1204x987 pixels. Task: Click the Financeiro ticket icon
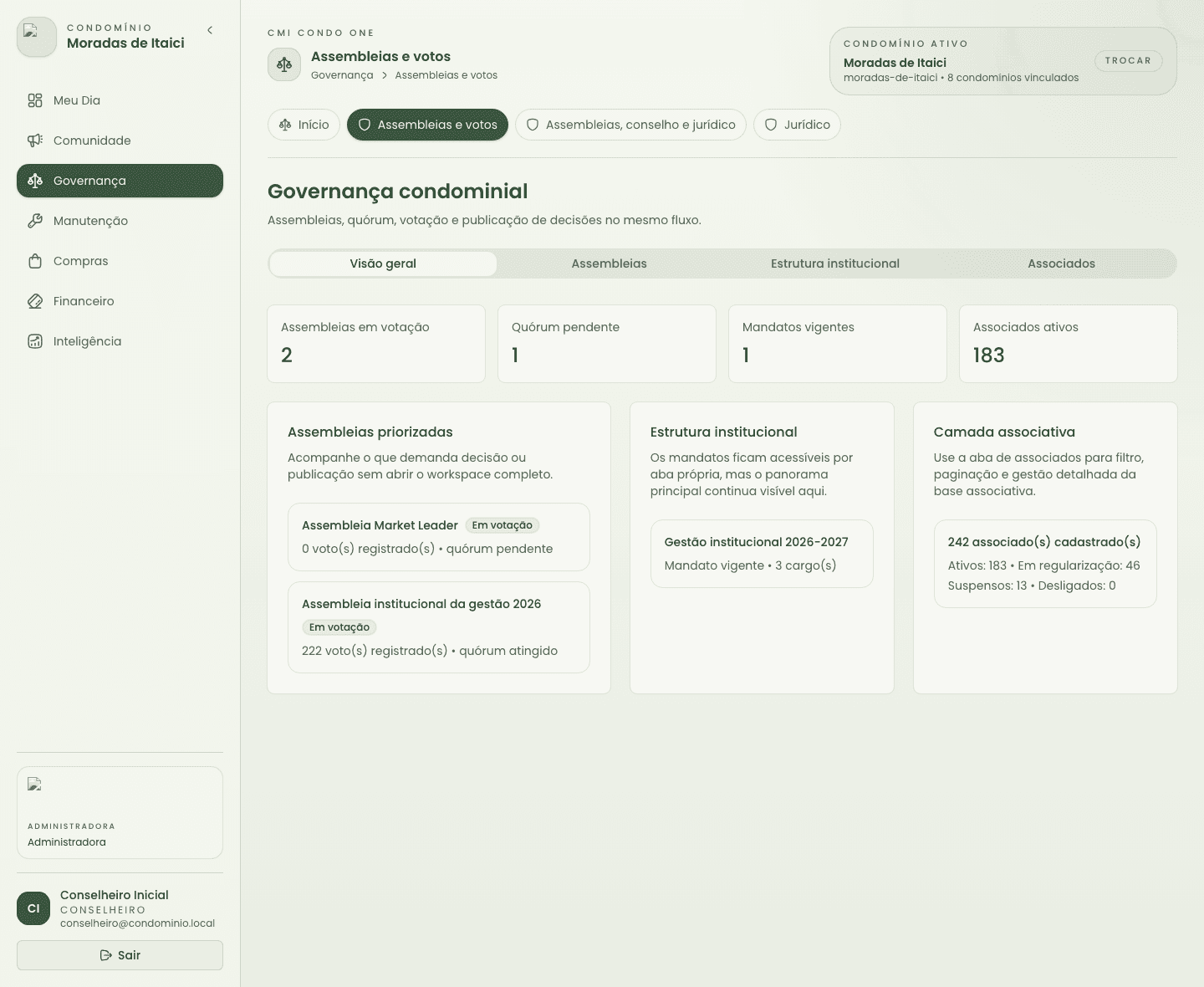(35, 301)
